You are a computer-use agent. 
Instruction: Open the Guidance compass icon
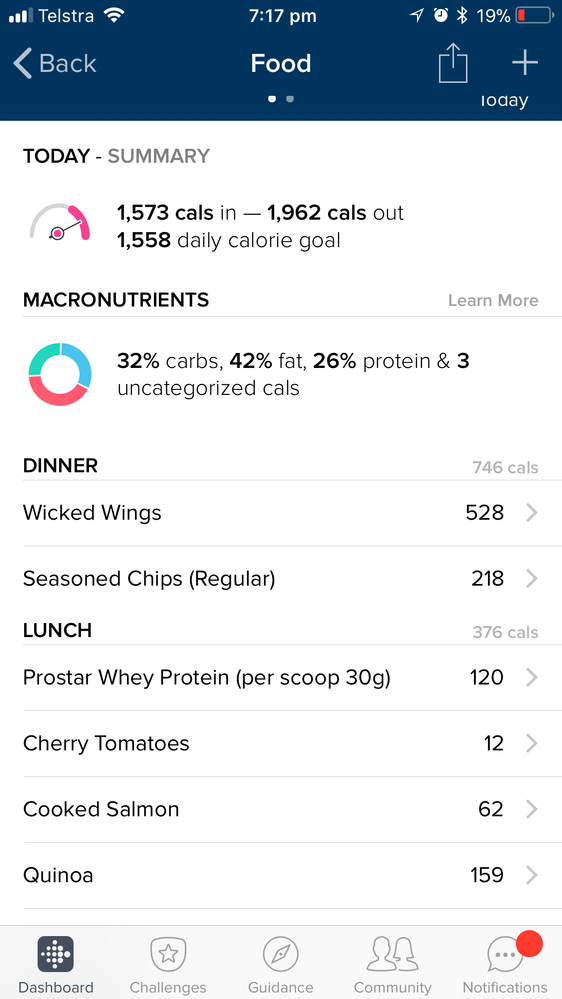pyautogui.click(x=280, y=954)
